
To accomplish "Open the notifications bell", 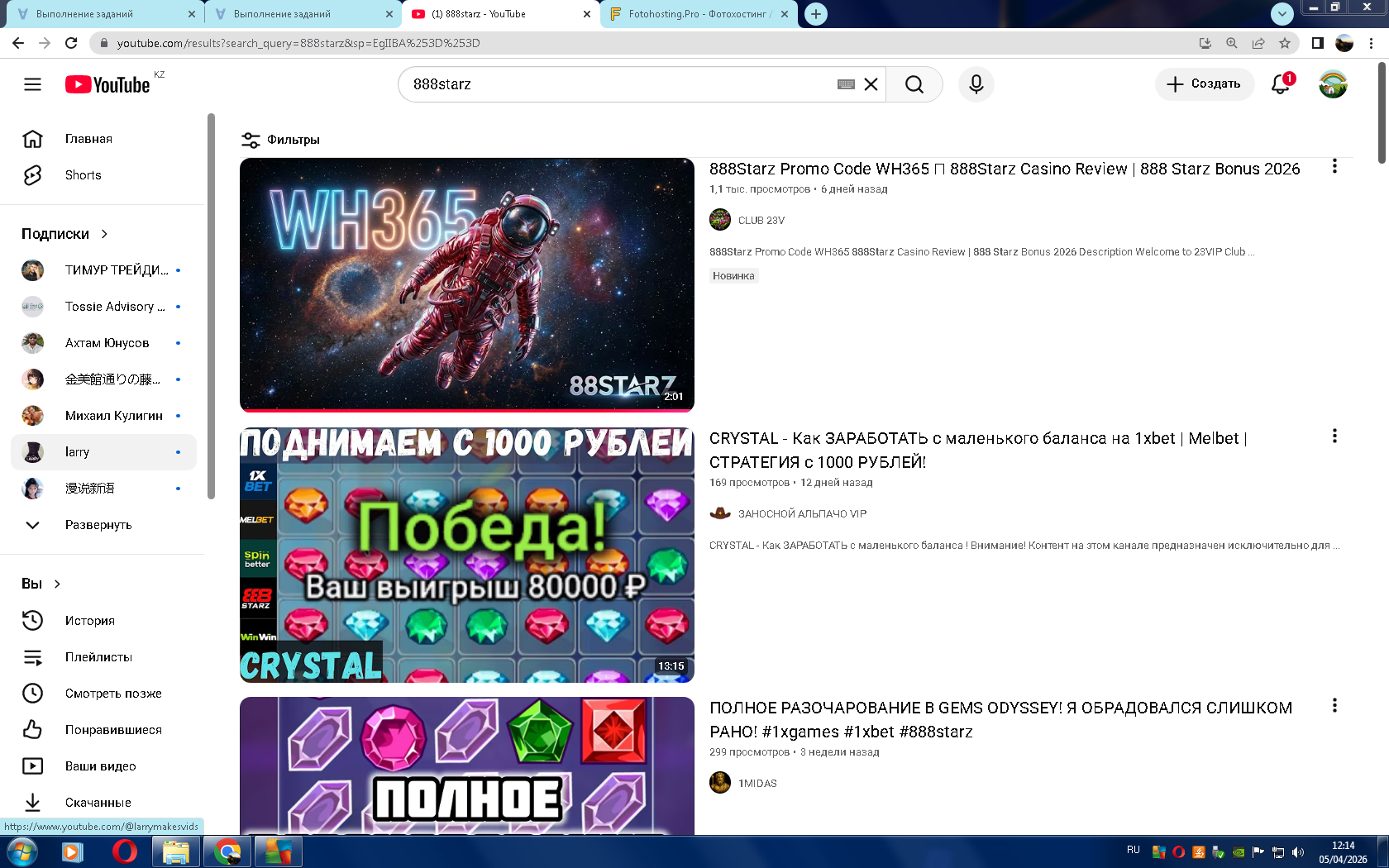I will [1281, 84].
